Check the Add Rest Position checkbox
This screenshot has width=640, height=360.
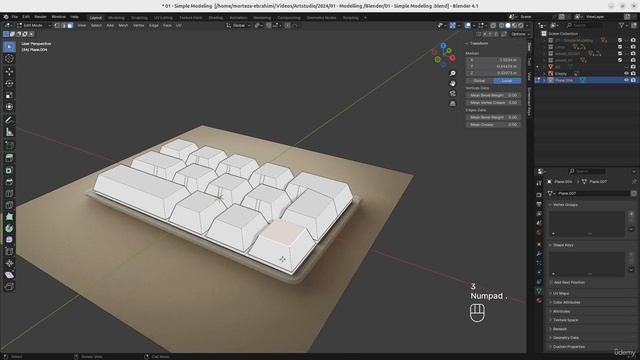(x=551, y=282)
